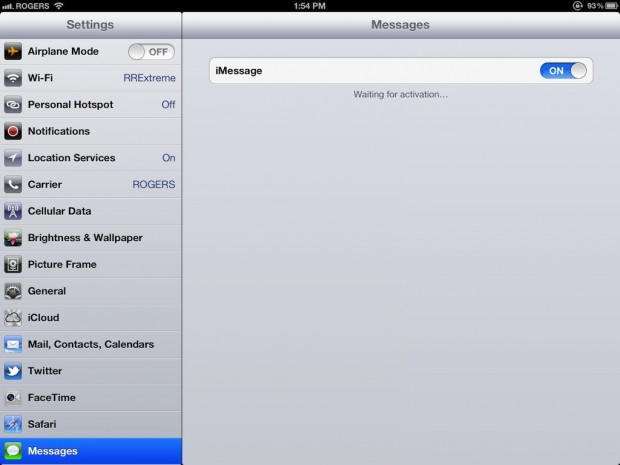
Task: Tap the ROGERS signal bars in the status bar
Action: 8,6
